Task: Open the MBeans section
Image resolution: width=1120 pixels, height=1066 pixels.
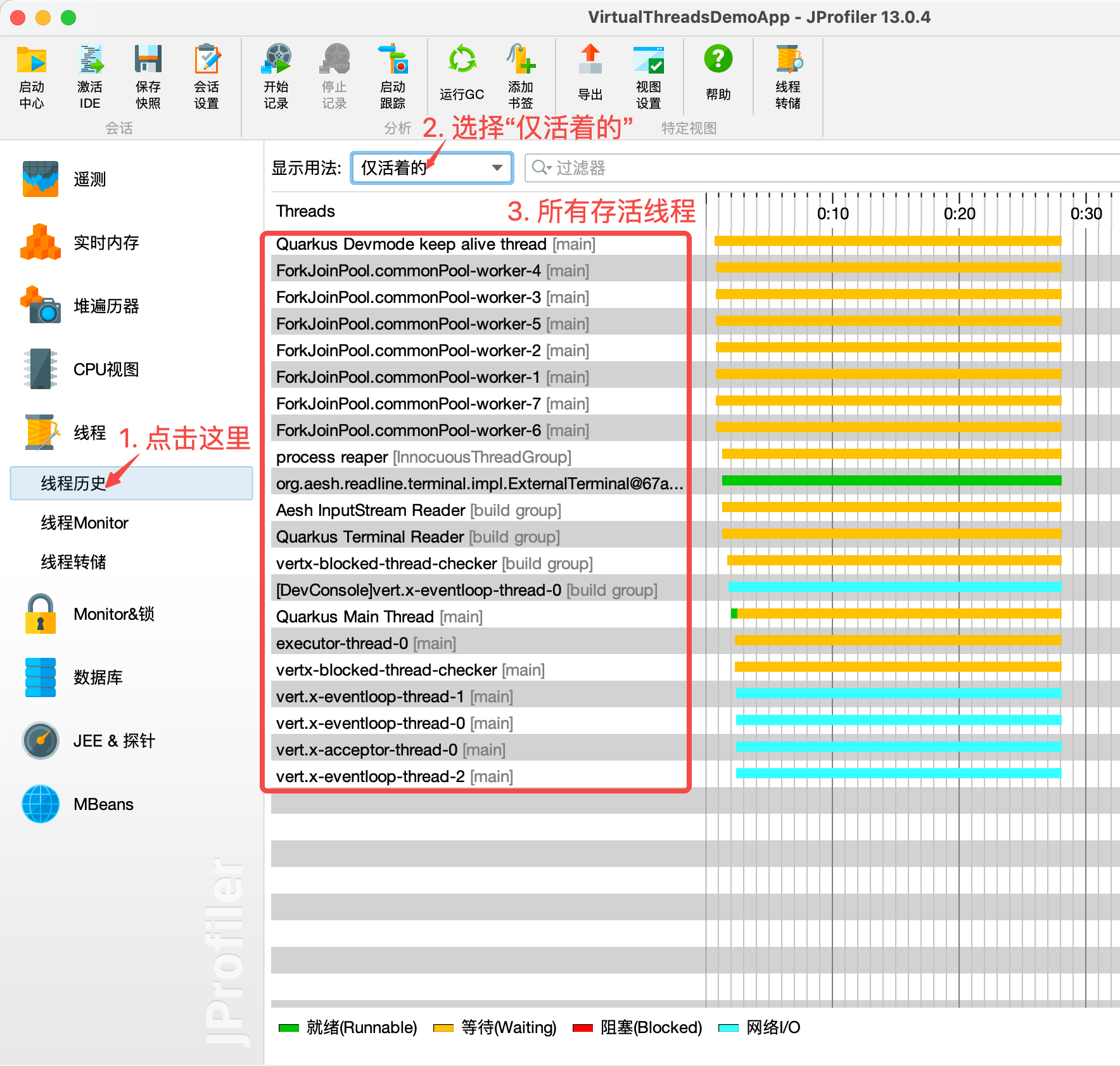Action: pos(79,804)
